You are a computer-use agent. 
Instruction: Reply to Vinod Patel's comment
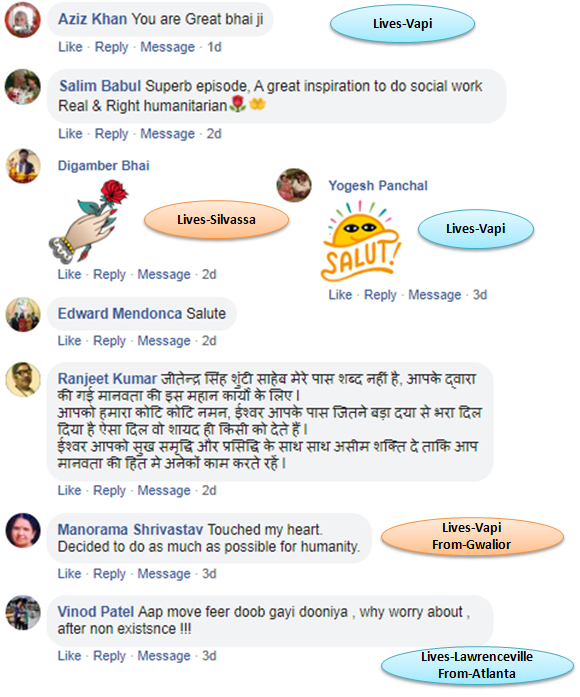[109, 656]
